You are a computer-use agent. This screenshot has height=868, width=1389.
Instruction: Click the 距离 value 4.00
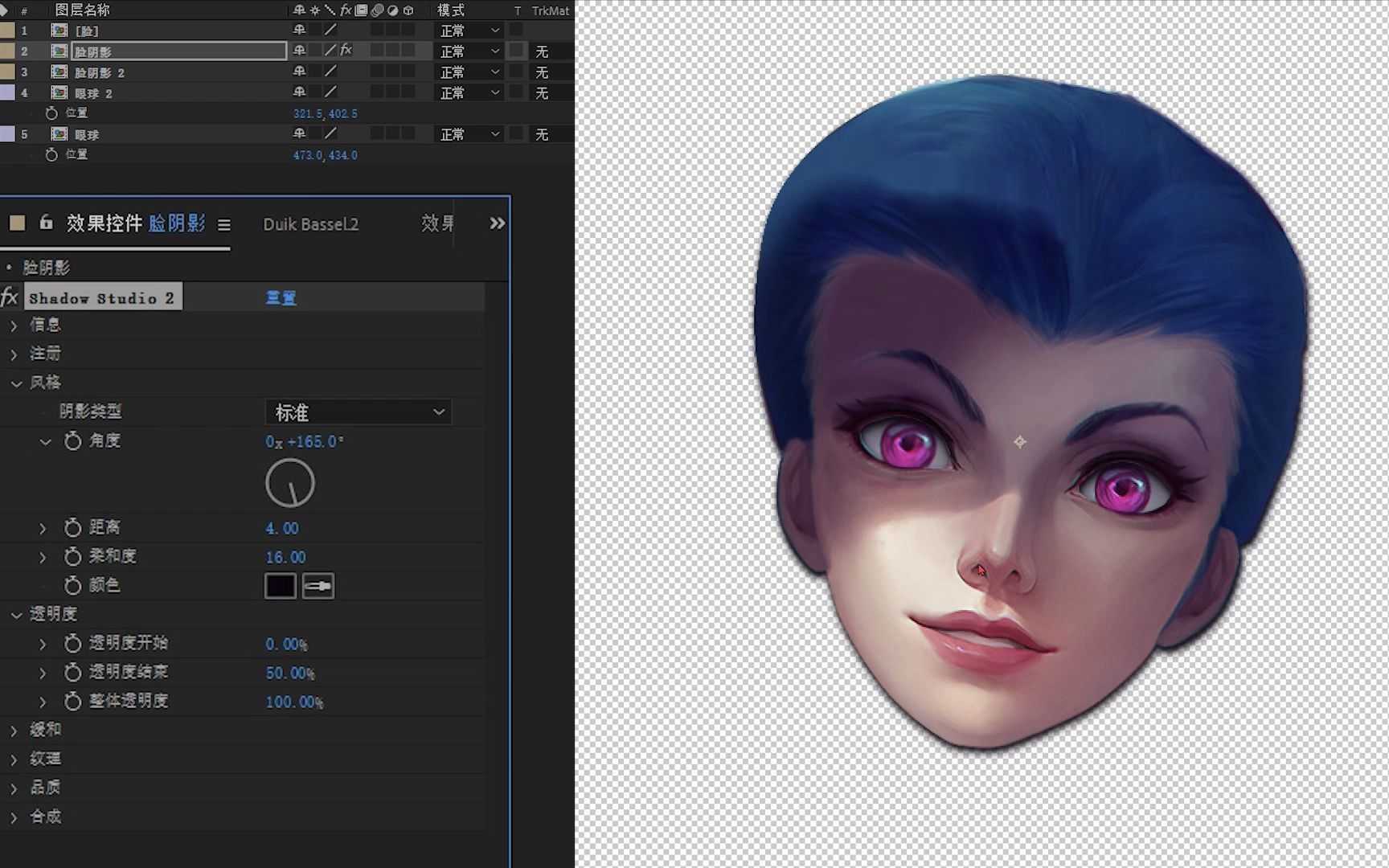click(282, 528)
